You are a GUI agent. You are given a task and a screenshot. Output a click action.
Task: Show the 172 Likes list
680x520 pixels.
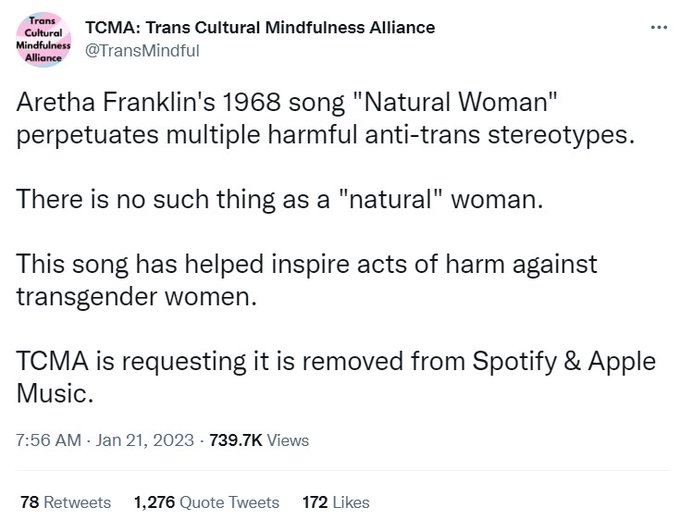click(336, 502)
